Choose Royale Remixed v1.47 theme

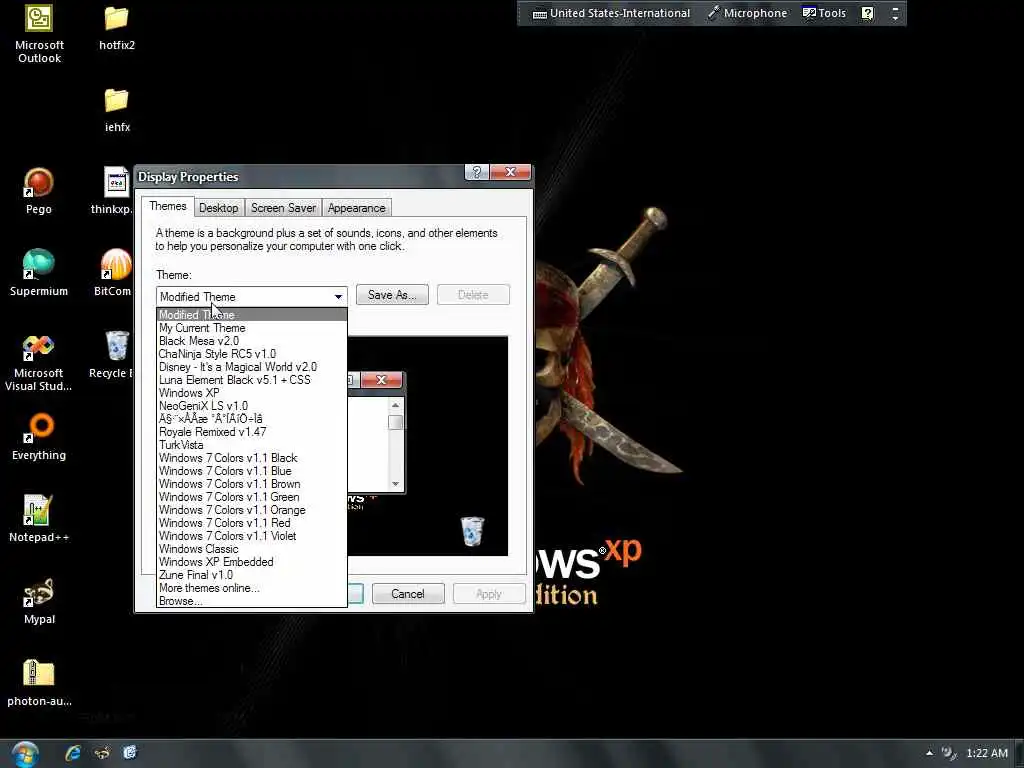252,432
